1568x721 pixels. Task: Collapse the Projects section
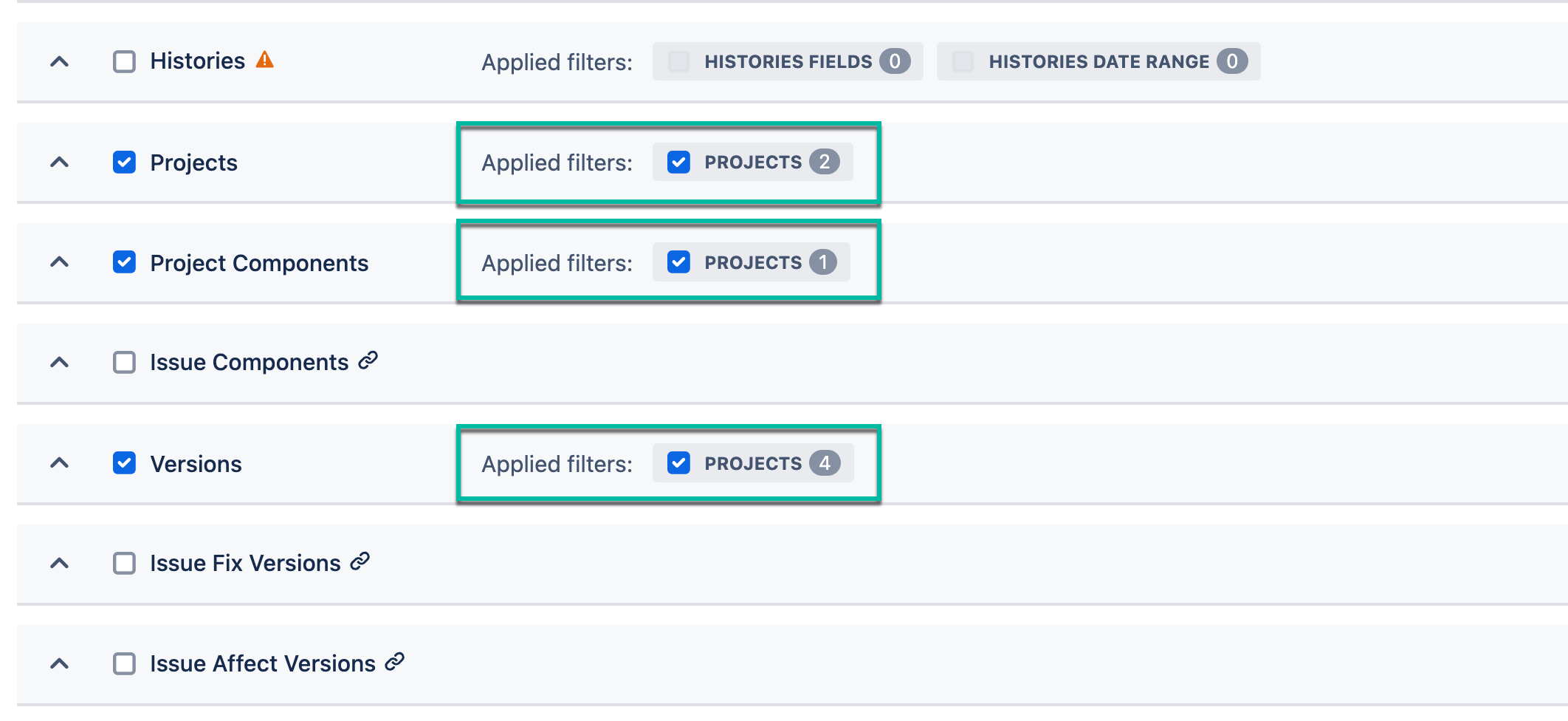(x=61, y=161)
